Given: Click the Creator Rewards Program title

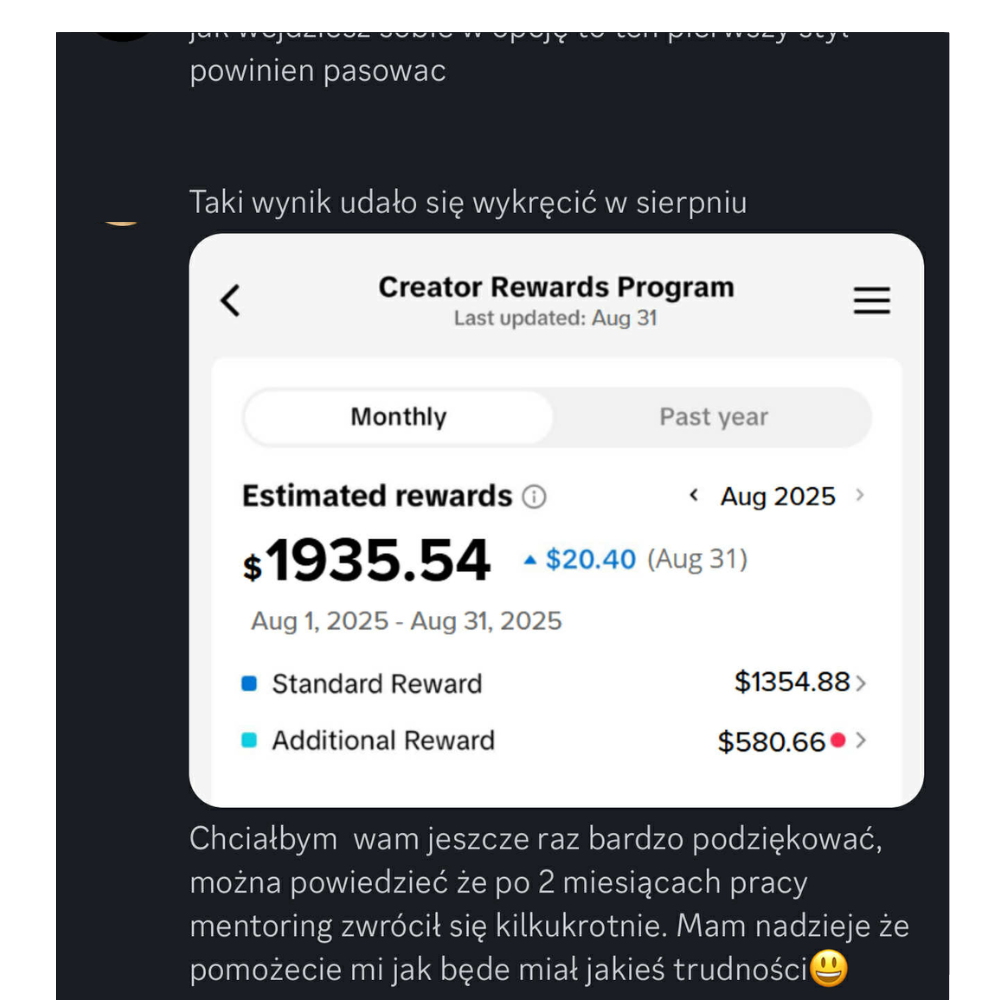Looking at the screenshot, I should (x=556, y=287).
